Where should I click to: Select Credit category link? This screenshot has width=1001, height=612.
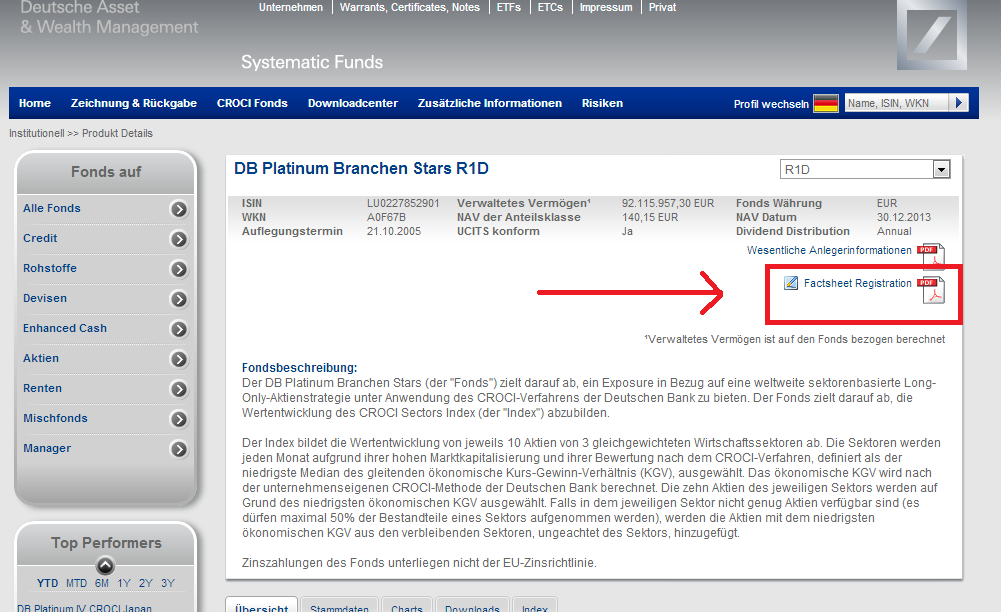40,238
